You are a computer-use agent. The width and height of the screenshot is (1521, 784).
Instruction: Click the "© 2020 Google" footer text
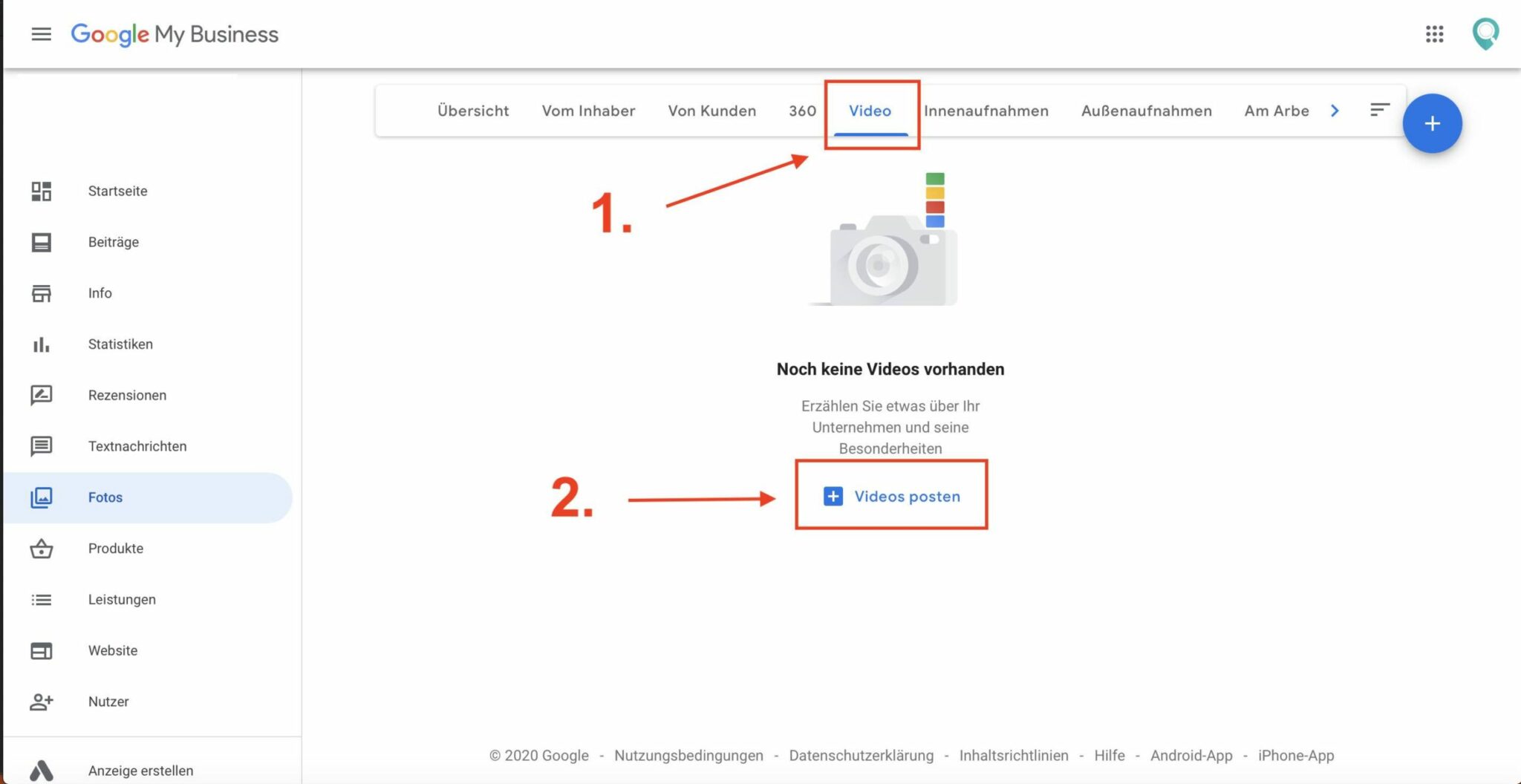538,755
